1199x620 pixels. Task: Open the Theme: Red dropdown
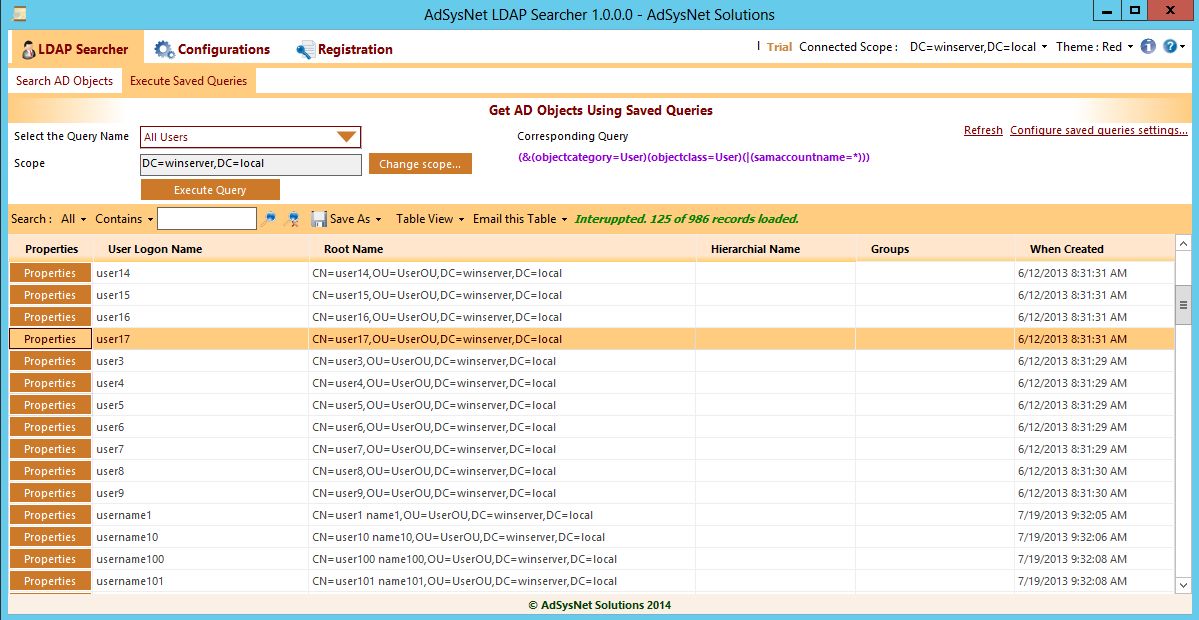(1094, 47)
